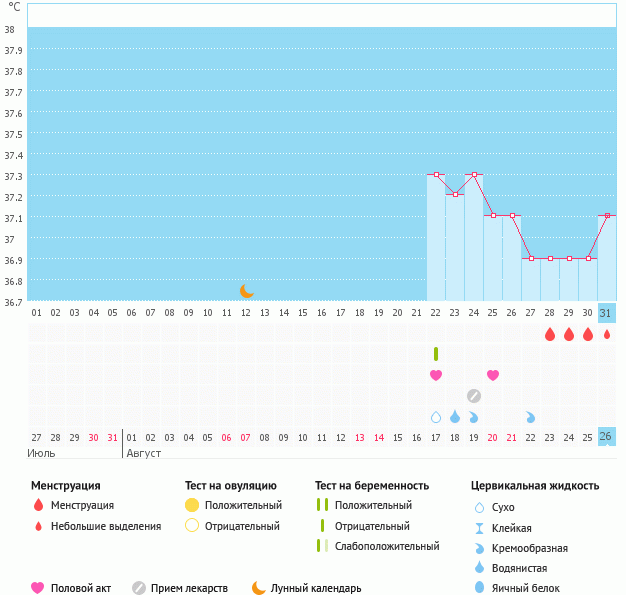
Task: Click the pink heart on August 20
Action: (493, 375)
